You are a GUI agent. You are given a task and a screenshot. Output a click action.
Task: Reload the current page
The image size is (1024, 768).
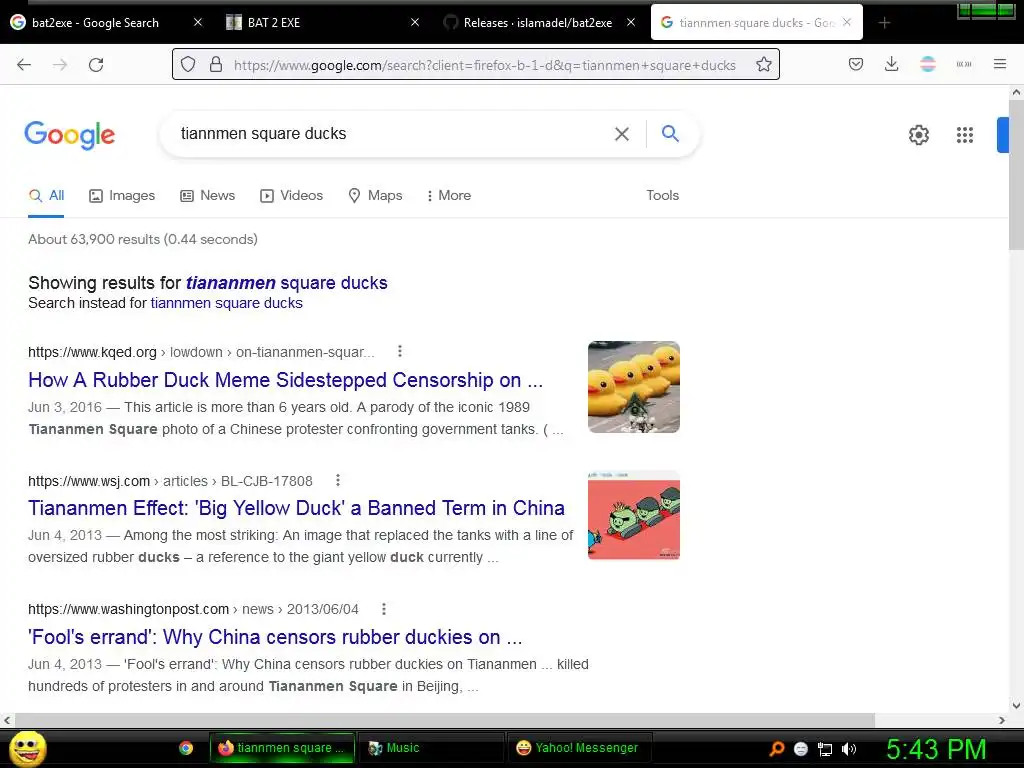pos(96,65)
